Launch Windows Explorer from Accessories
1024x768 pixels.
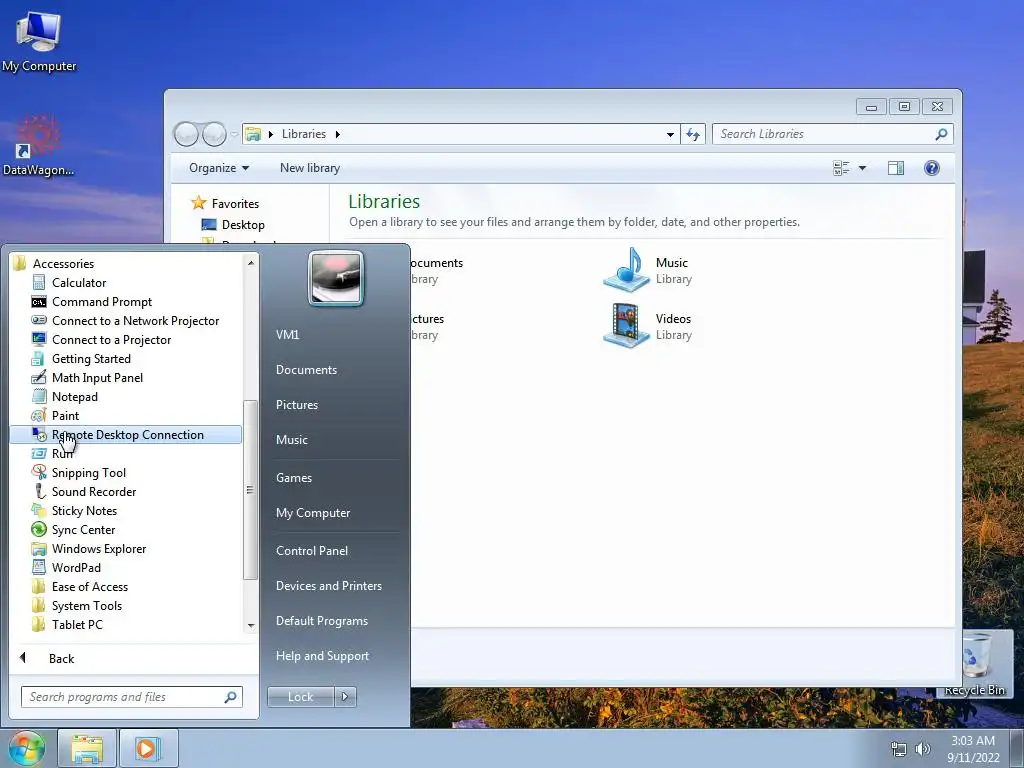point(99,549)
